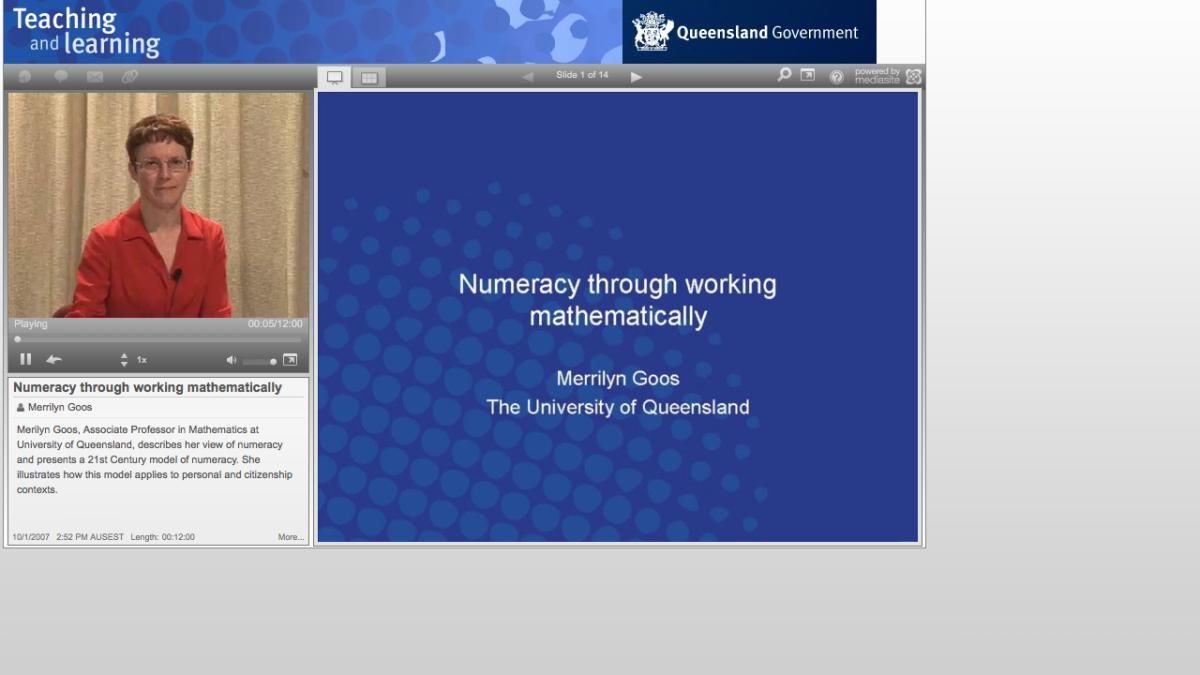Decrease playback speed with the down arrow
This screenshot has width=1200, height=675.
[123, 364]
